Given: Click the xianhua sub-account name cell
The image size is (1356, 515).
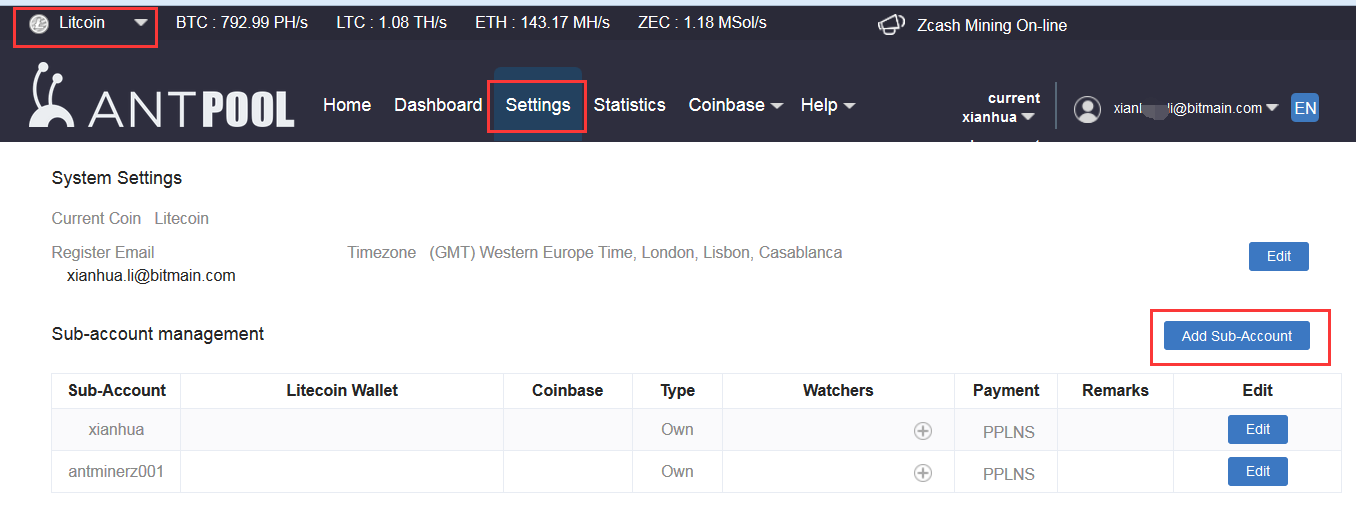Looking at the screenshot, I should (116, 429).
